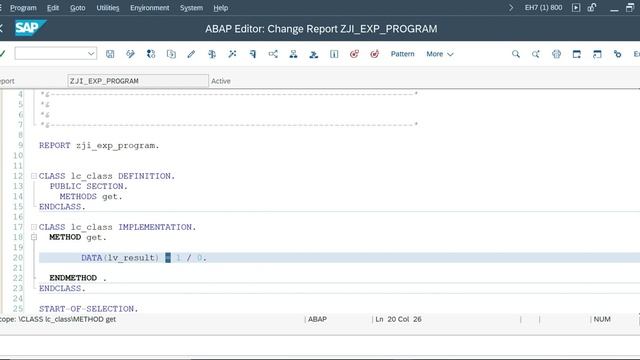Open Display Navigation Window icon

click(313, 54)
